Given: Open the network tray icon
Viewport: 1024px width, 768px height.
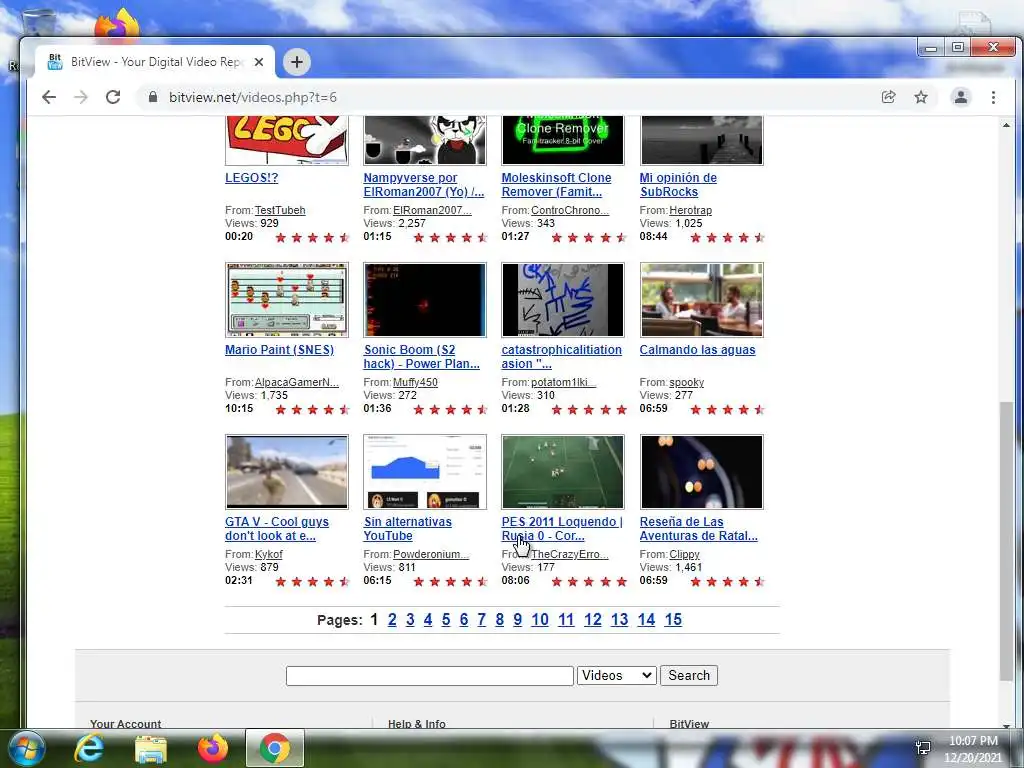Looking at the screenshot, I should [x=923, y=748].
